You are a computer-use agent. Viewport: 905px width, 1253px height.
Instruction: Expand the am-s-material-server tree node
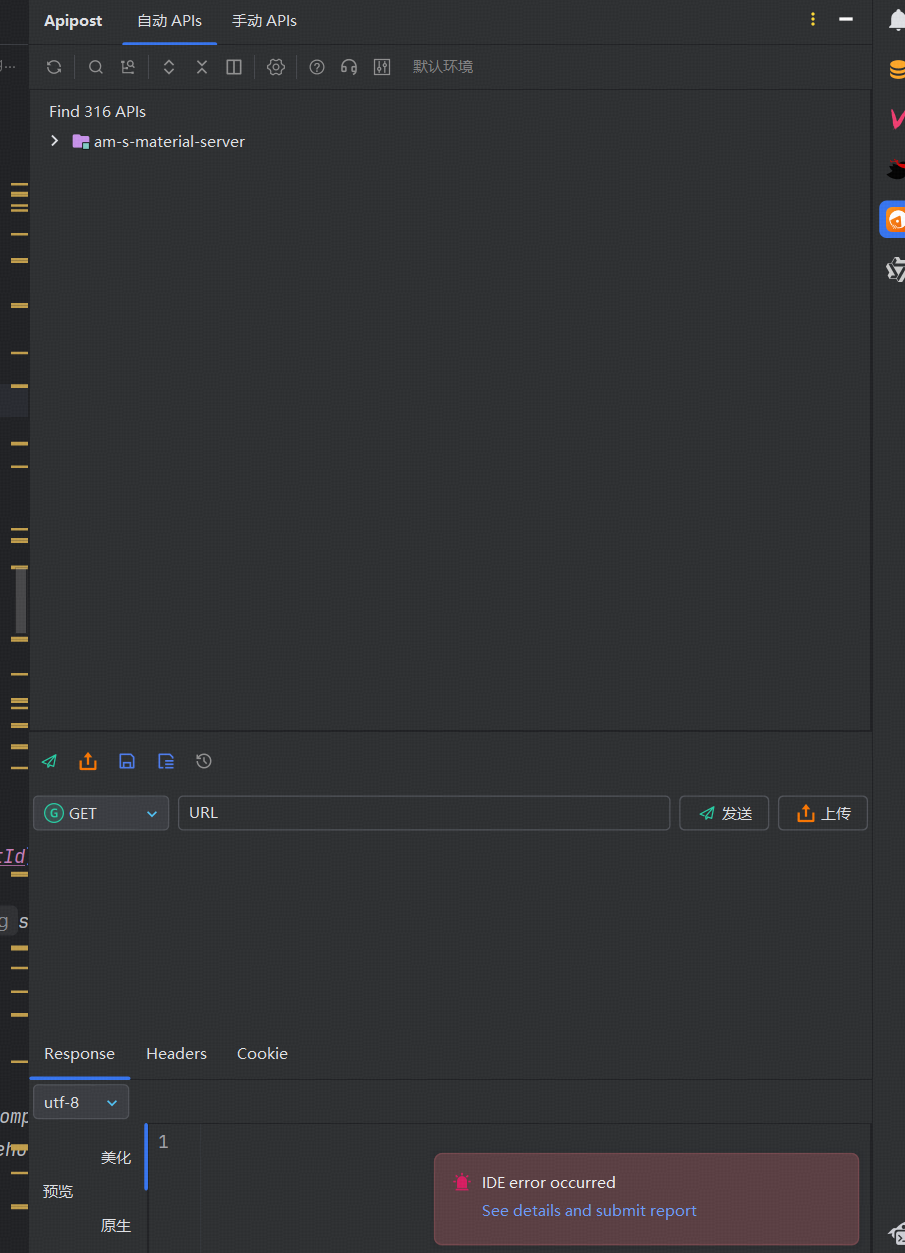[x=55, y=141]
